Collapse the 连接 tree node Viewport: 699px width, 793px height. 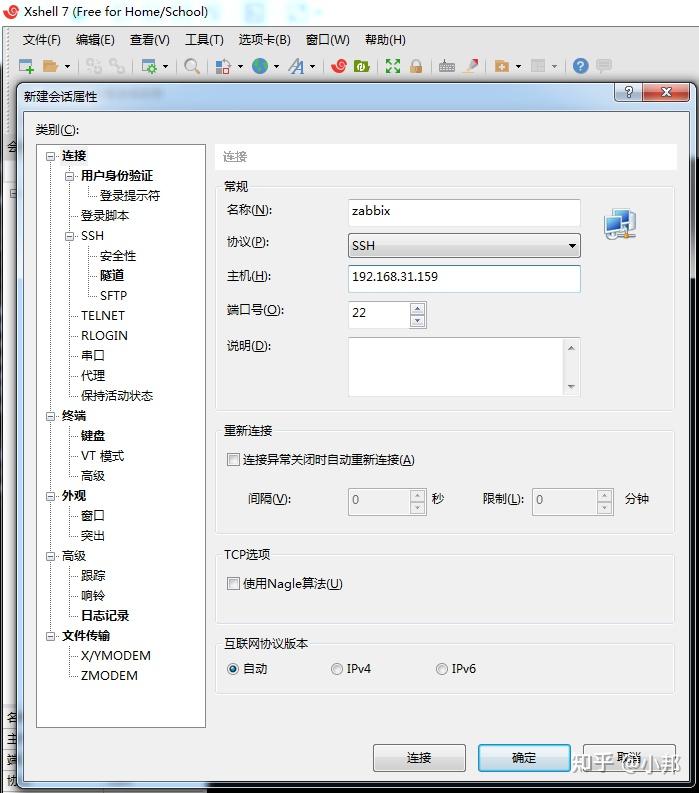(x=50, y=156)
